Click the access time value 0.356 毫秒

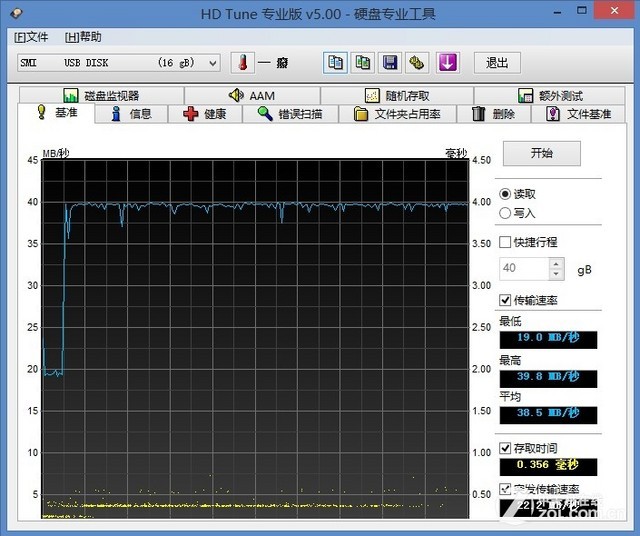pyautogui.click(x=548, y=467)
